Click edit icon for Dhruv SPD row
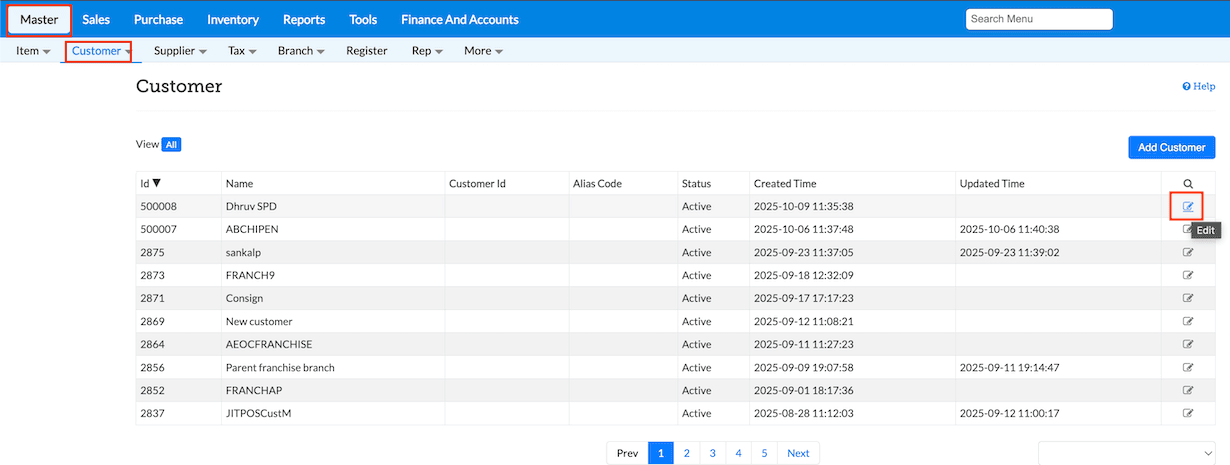The image size is (1230, 465). point(1188,207)
